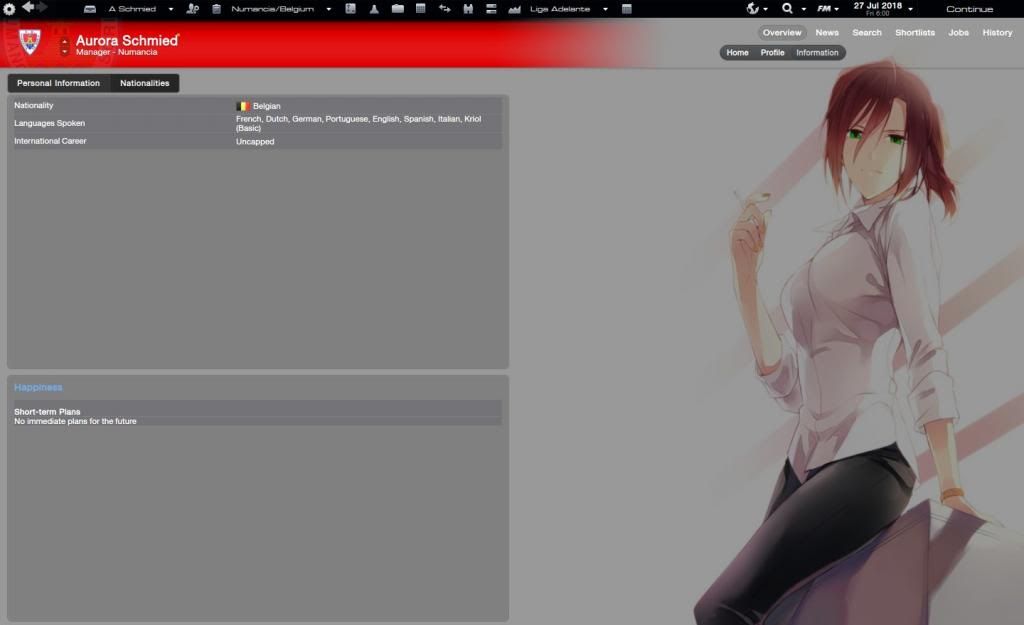
Task: Click the Numancia/Belgium label
Action: [272, 9]
